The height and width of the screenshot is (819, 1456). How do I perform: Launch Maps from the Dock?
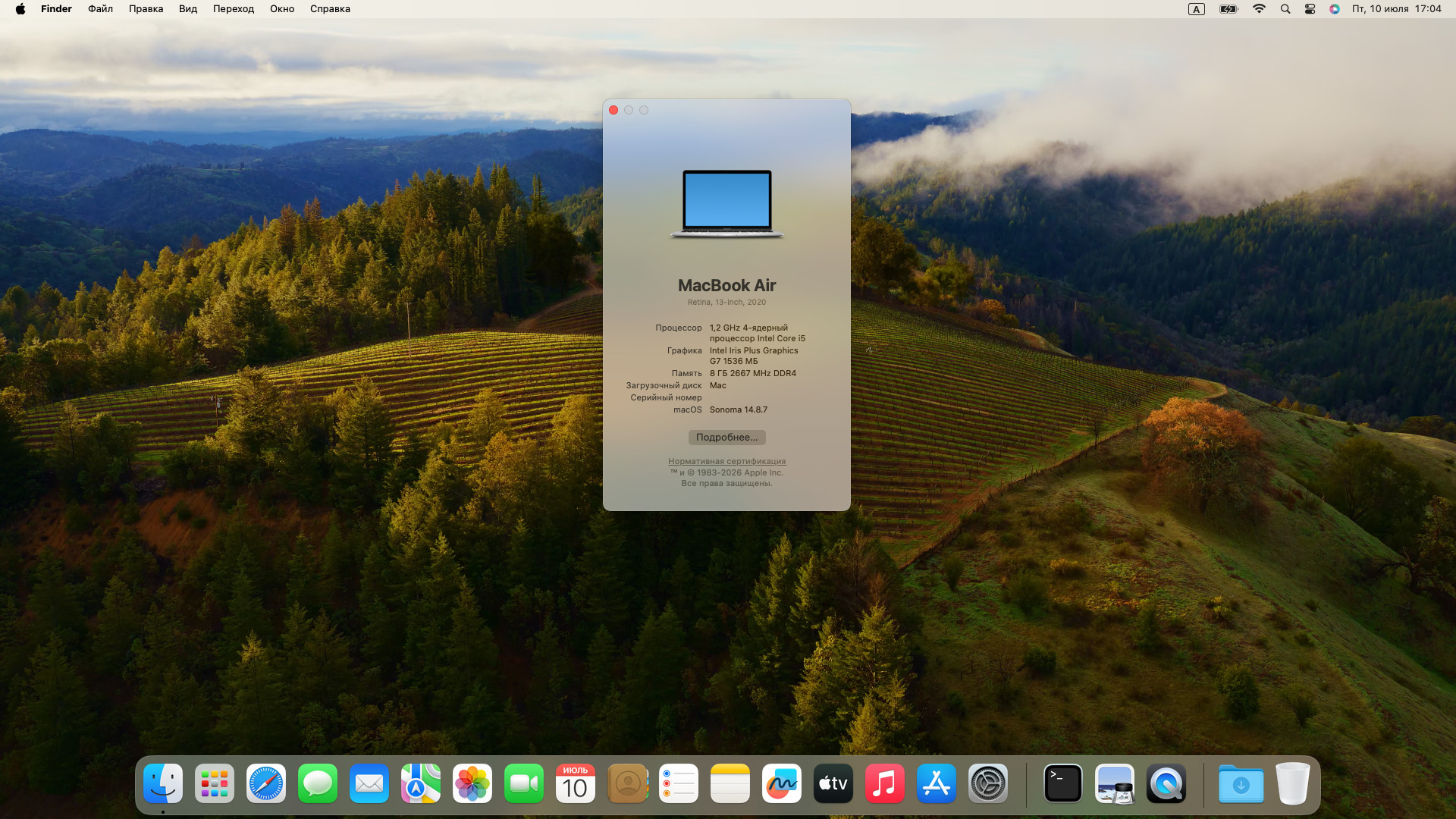tap(421, 783)
